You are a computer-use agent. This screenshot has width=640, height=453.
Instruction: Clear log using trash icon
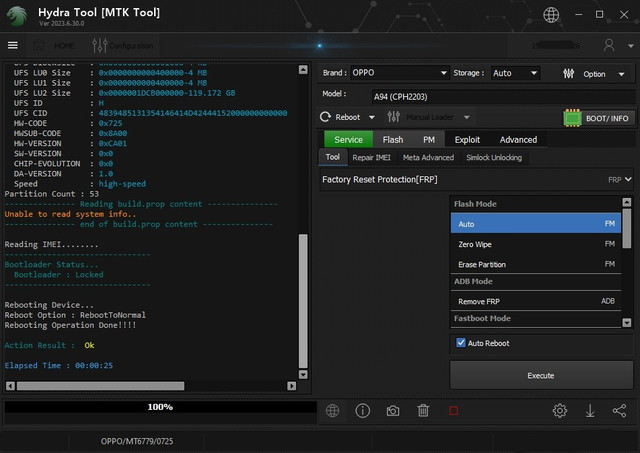pos(423,410)
